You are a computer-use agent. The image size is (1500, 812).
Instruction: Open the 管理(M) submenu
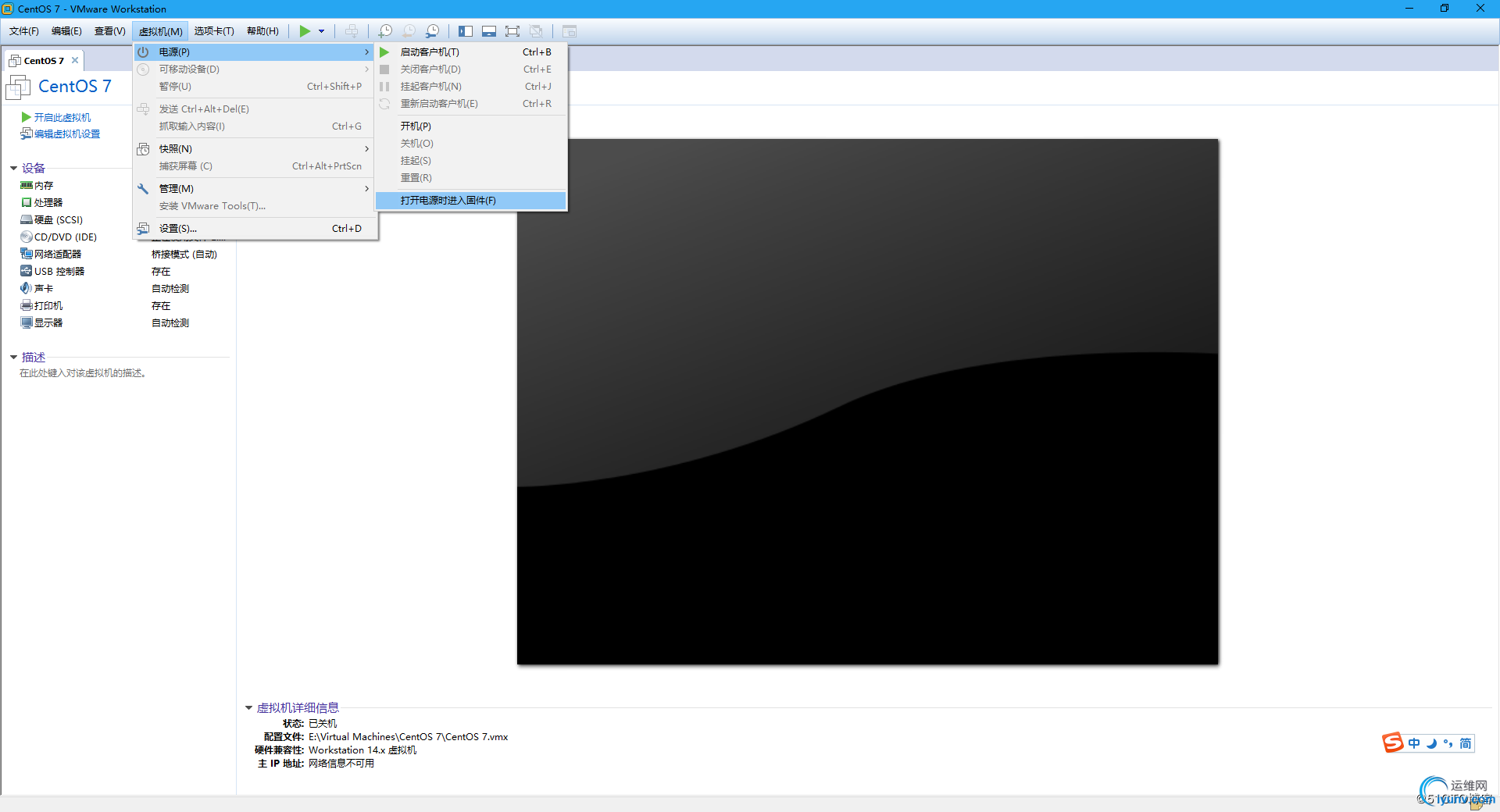pos(255,188)
